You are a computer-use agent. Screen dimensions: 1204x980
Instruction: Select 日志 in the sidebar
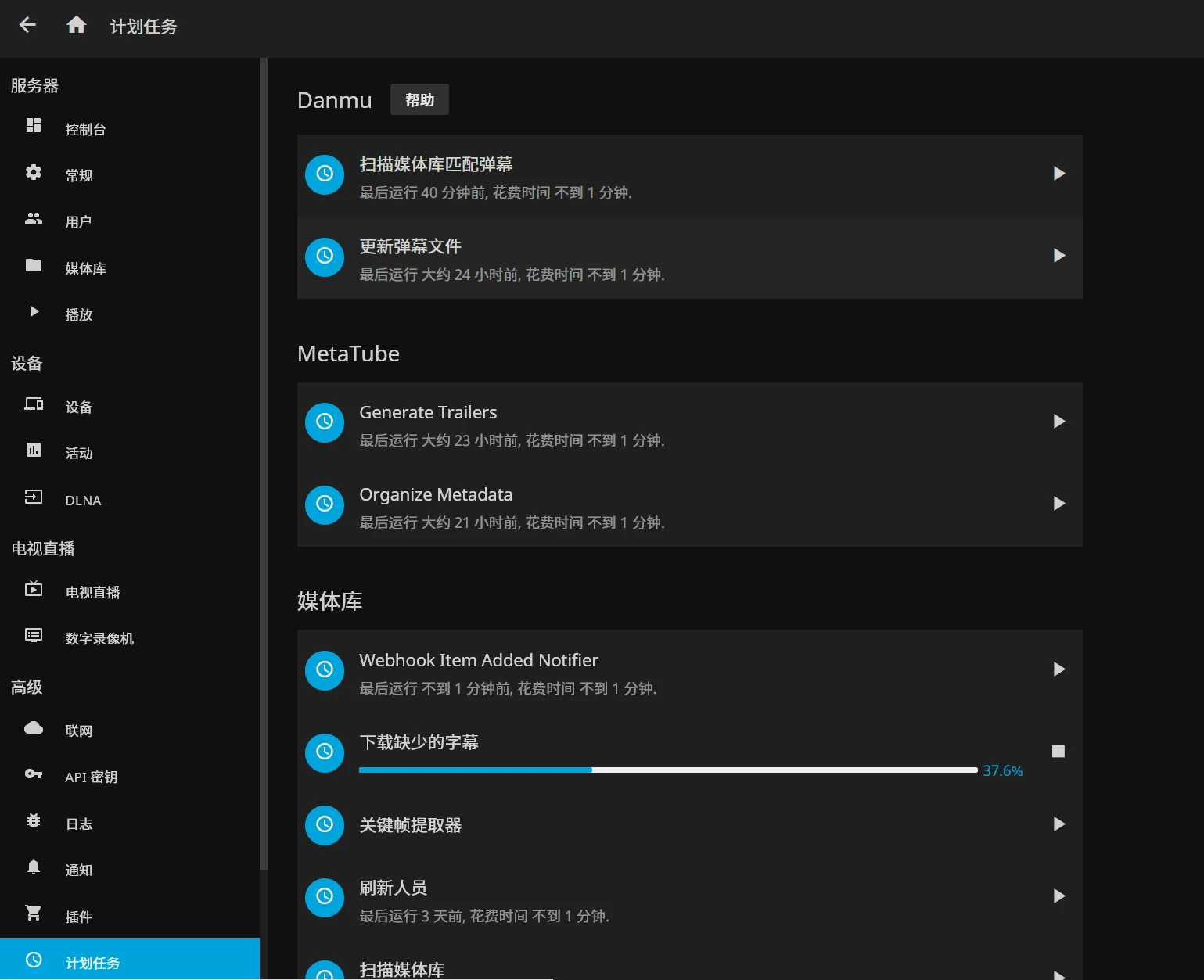pos(79,824)
